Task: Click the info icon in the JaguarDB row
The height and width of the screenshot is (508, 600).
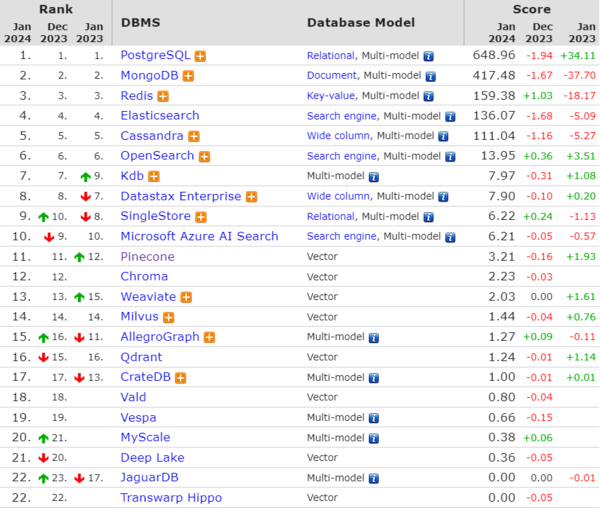Action: (x=374, y=478)
